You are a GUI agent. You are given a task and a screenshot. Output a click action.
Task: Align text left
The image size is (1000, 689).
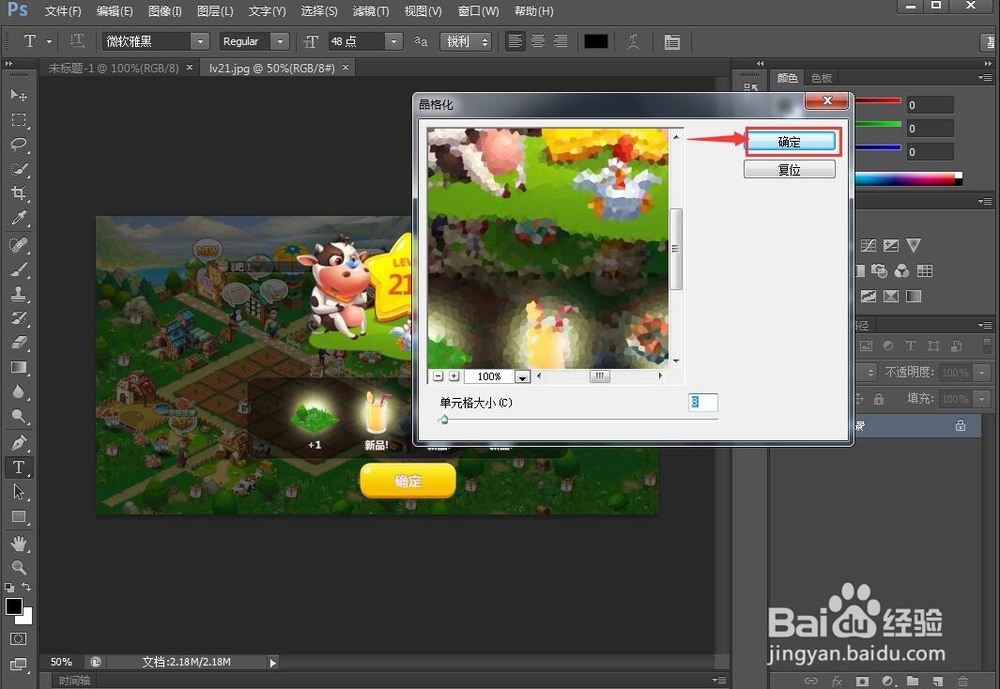click(515, 41)
